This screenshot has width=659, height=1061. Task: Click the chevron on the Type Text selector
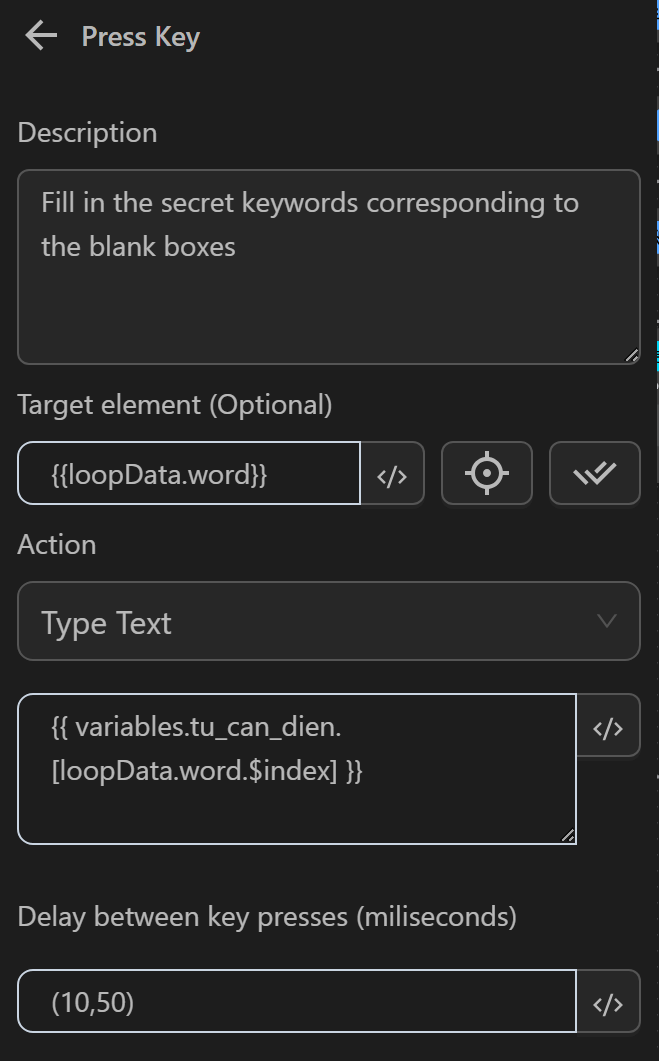pyautogui.click(x=607, y=621)
